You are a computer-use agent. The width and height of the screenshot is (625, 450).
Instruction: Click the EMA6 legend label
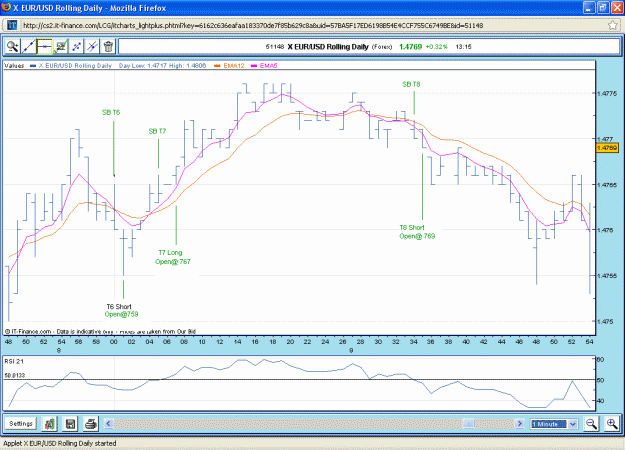[268, 66]
